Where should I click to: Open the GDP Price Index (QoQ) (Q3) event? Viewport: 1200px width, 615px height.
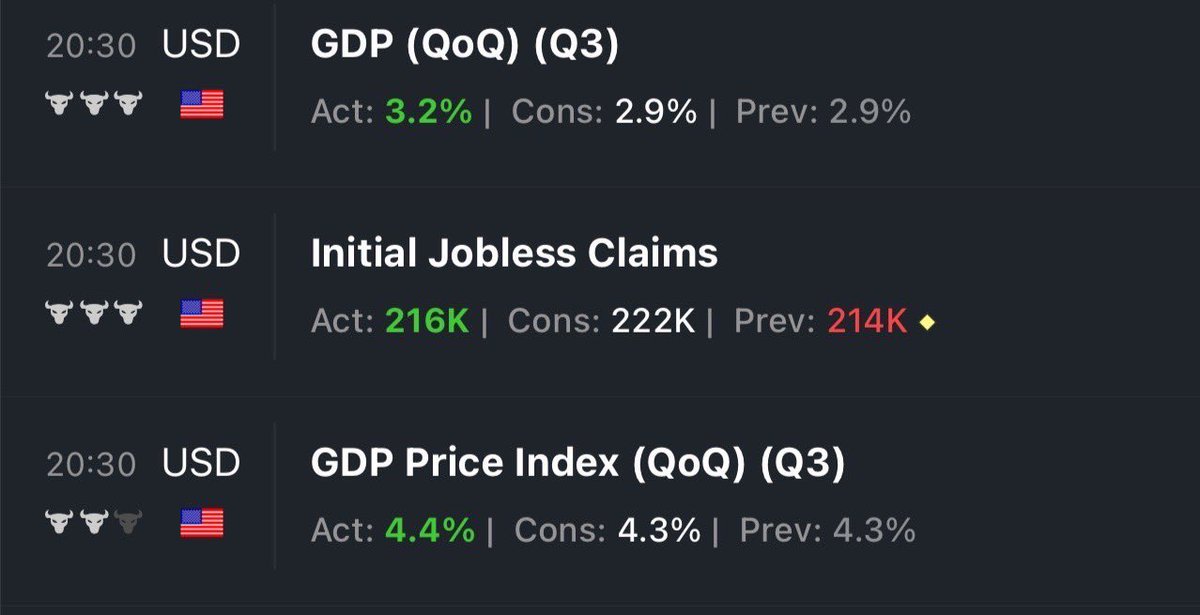point(578,463)
